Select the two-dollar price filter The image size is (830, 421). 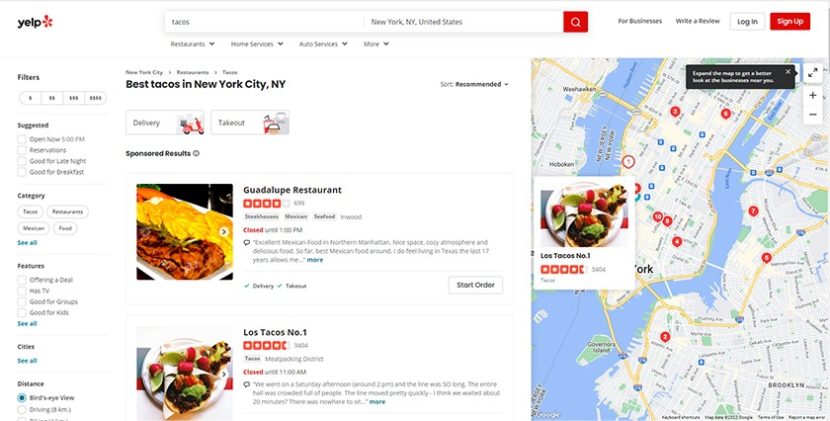tap(52, 98)
